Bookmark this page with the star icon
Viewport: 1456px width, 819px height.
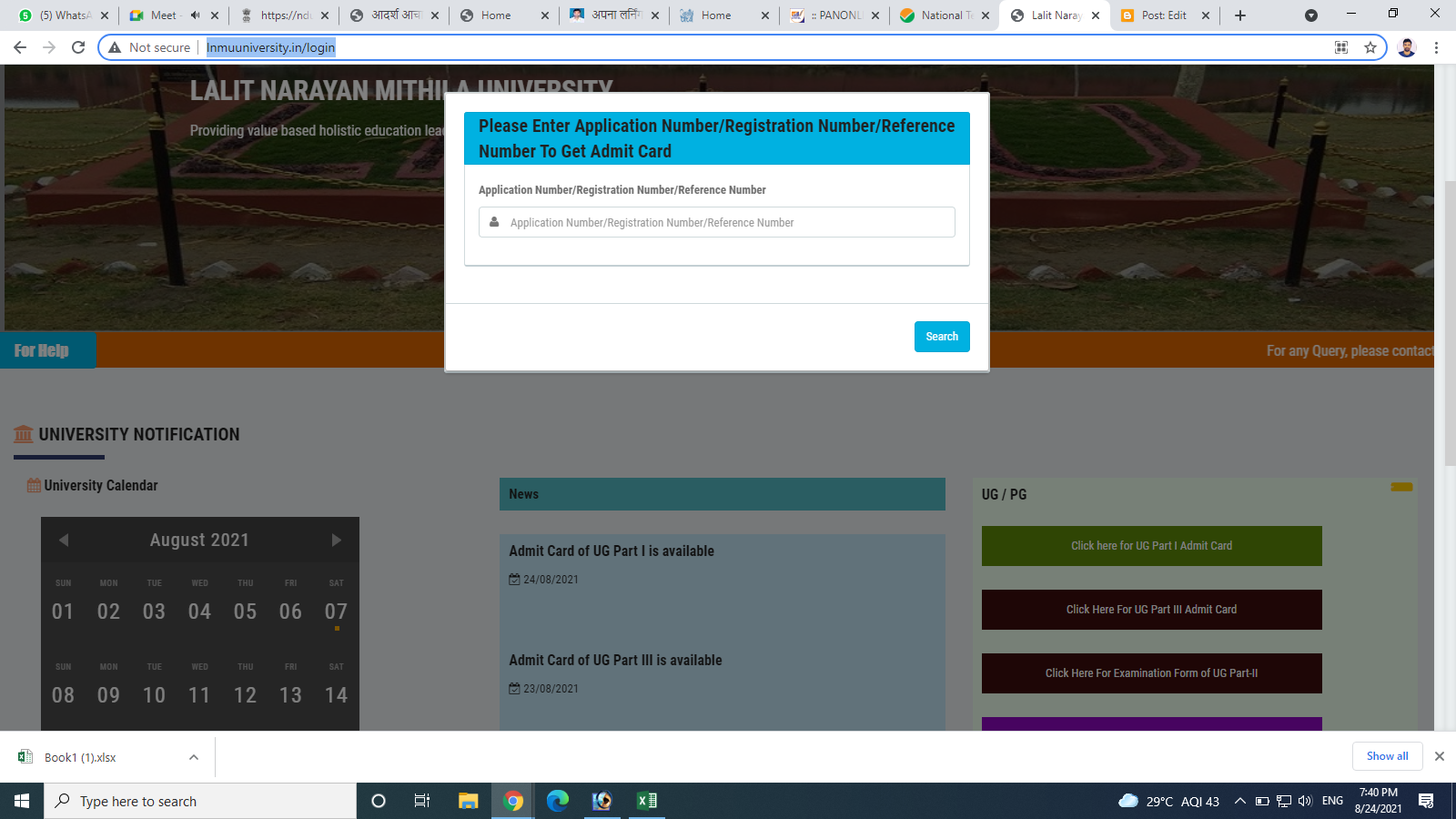point(1370,47)
